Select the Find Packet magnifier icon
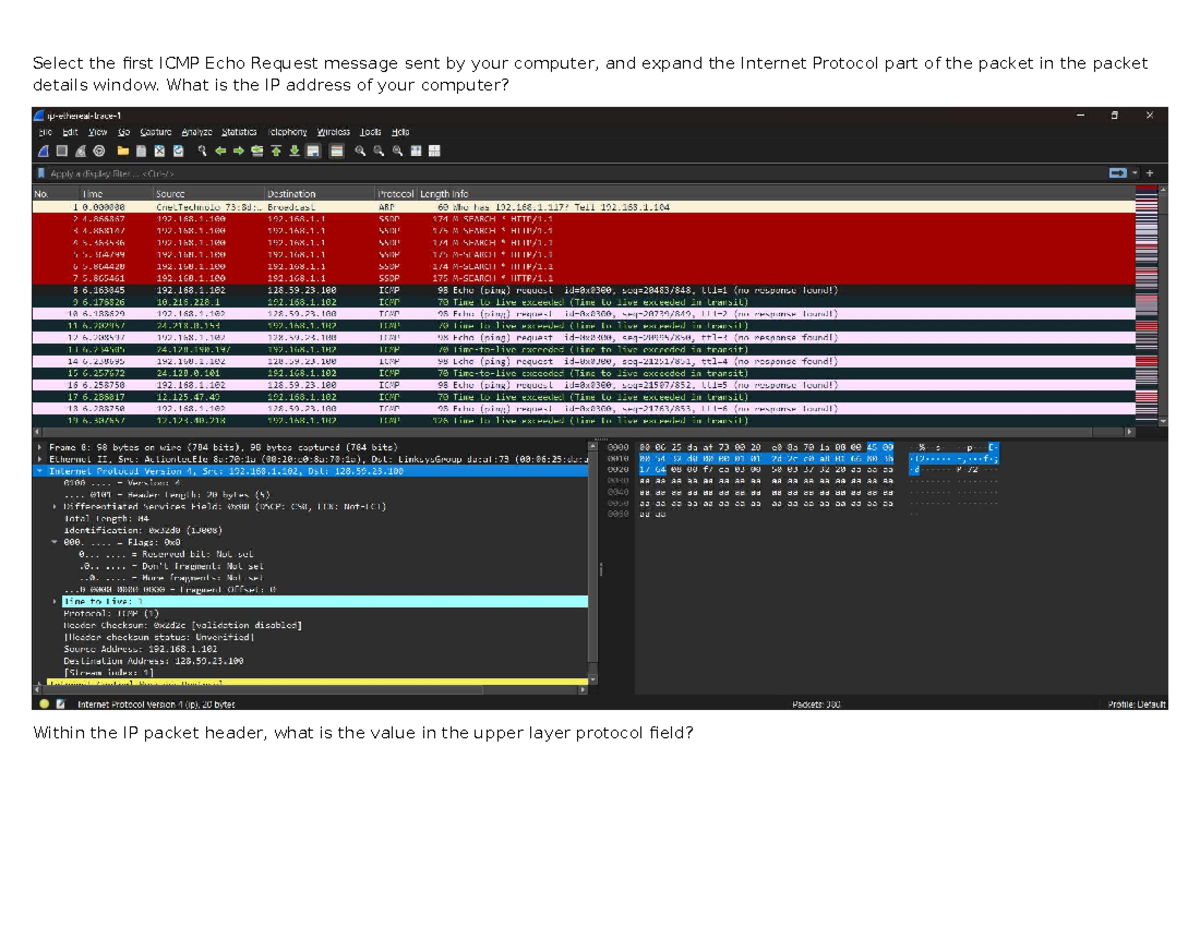Image resolution: width=1200 pixels, height=927 pixels. [x=202, y=150]
